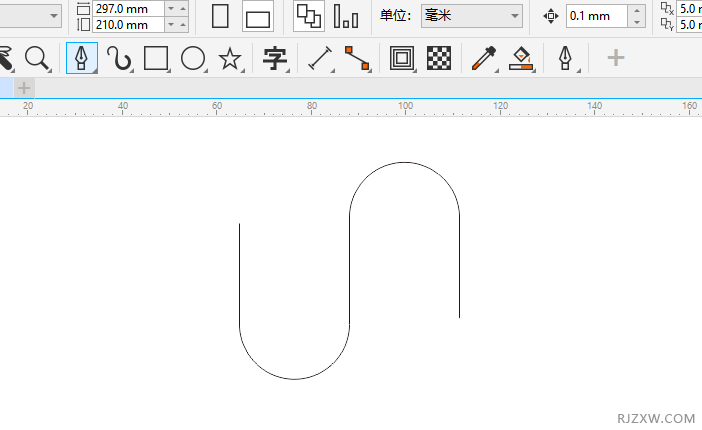Screen dimensions: 702x430
Task: Select the Pen tool in the toolbox
Action: 82,59
